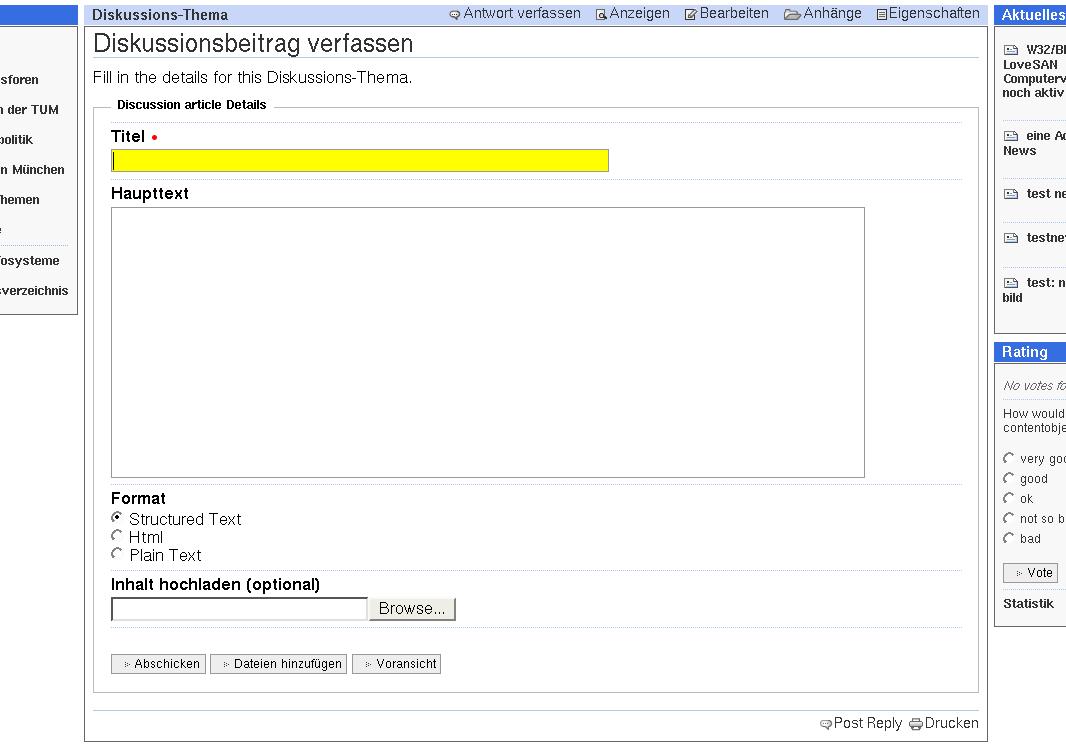The height and width of the screenshot is (752, 1066).
Task: Click the Dateien hinzufügen button
Action: click(x=279, y=664)
